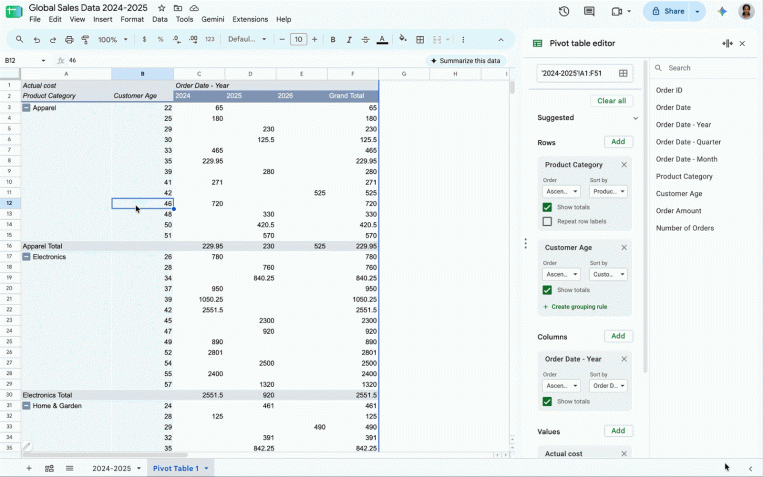763x477 pixels.
Task: Collapse the Apparel group in pivot table
Action: tap(26, 108)
